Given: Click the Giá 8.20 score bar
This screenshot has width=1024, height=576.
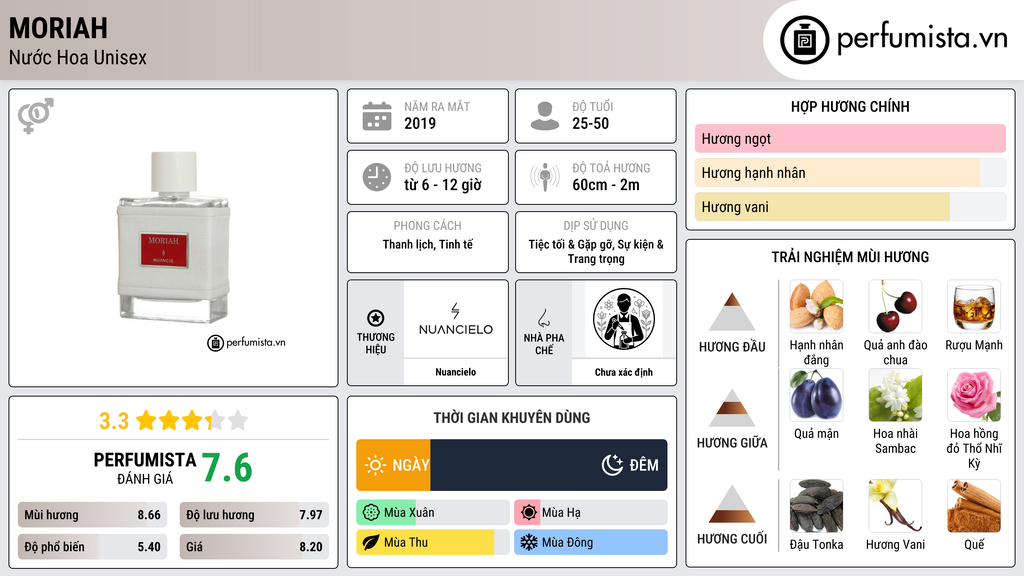Looking at the screenshot, I should click(x=254, y=547).
